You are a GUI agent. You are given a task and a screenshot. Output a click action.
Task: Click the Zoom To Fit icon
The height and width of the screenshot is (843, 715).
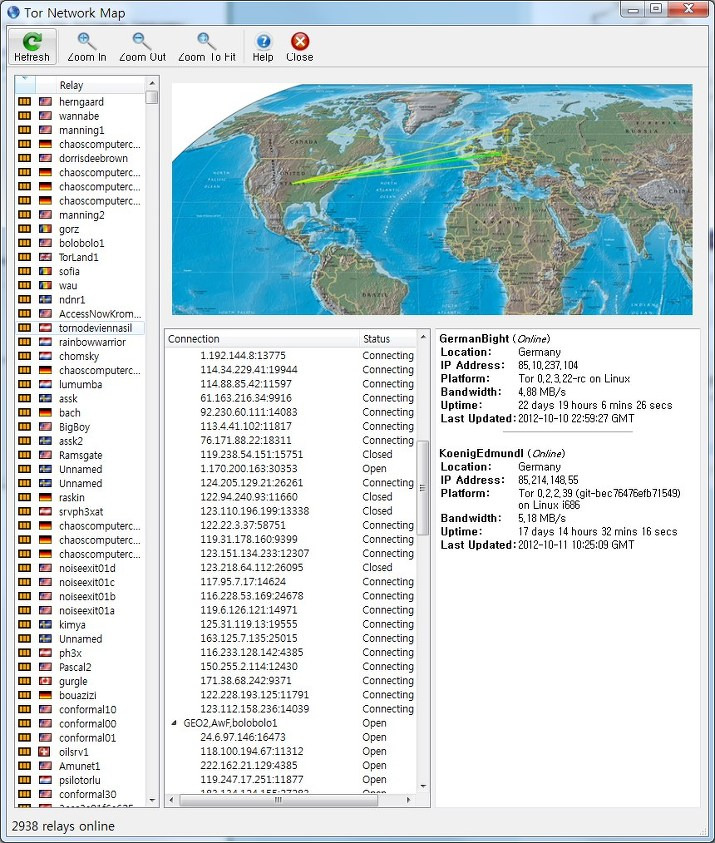(206, 41)
